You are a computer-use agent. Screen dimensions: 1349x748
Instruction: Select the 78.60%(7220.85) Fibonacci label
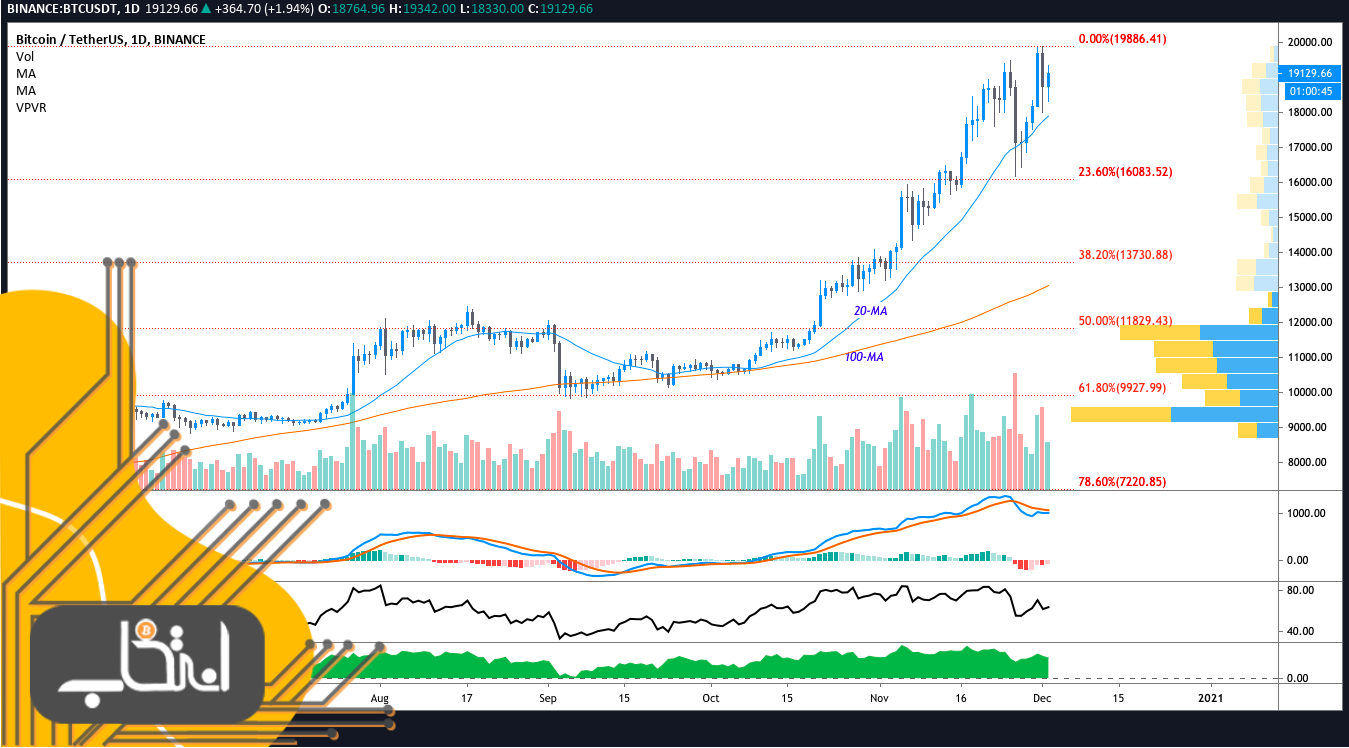click(1122, 482)
